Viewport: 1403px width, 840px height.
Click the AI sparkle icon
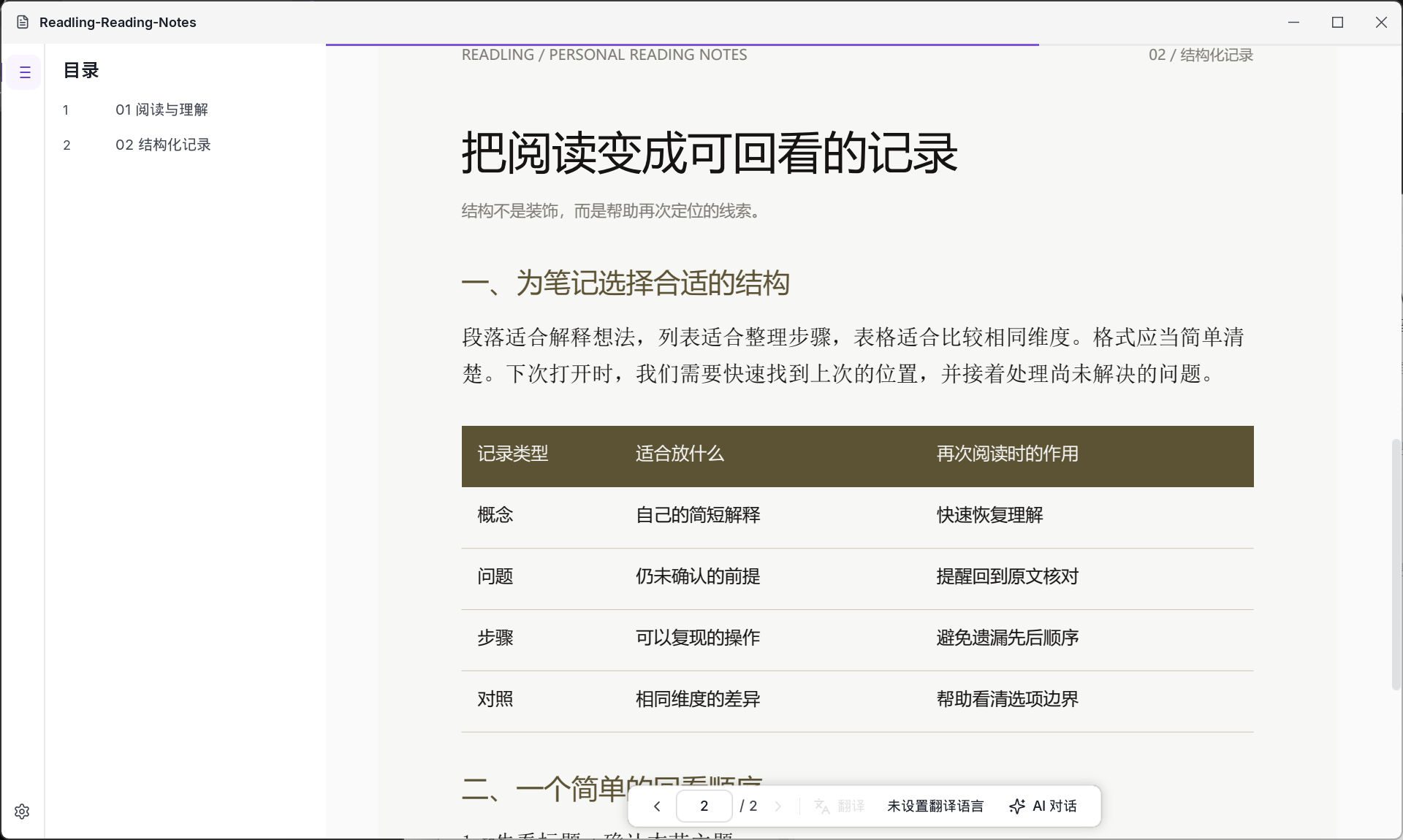click(1017, 806)
